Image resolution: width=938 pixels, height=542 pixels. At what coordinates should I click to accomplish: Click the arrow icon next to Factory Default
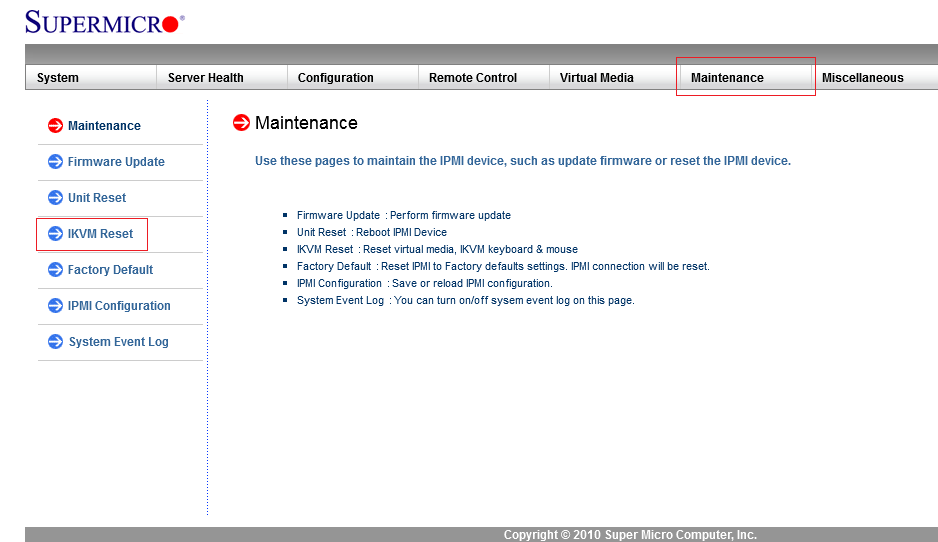tap(55, 270)
